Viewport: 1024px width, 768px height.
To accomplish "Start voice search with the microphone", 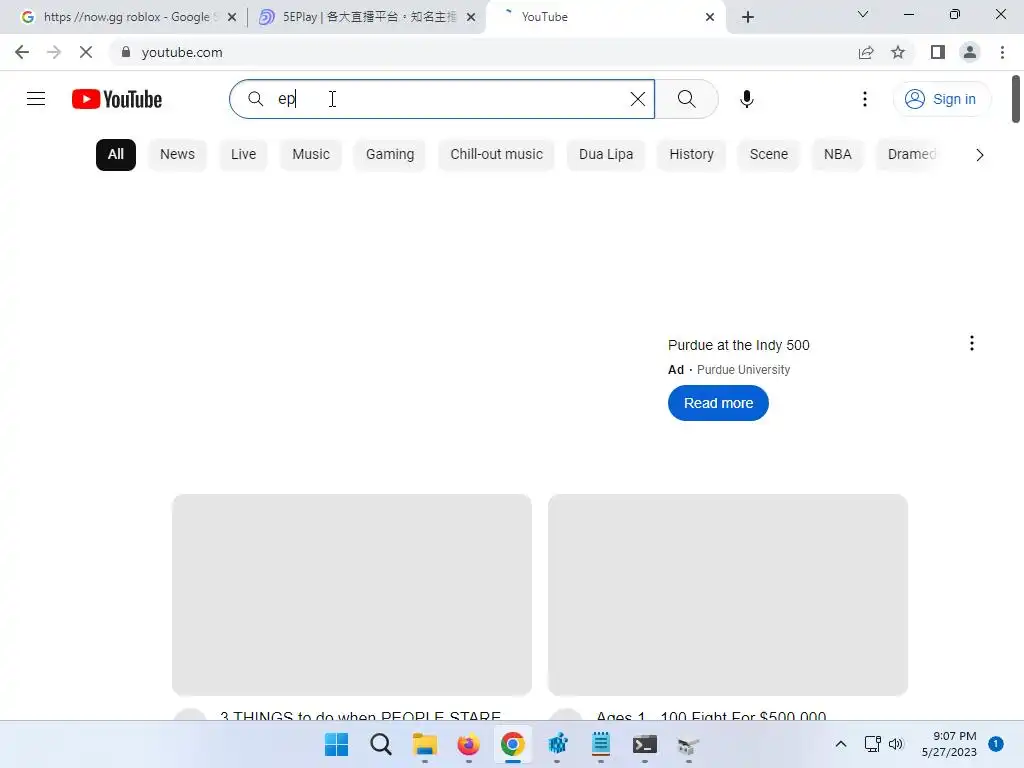I will 746,99.
